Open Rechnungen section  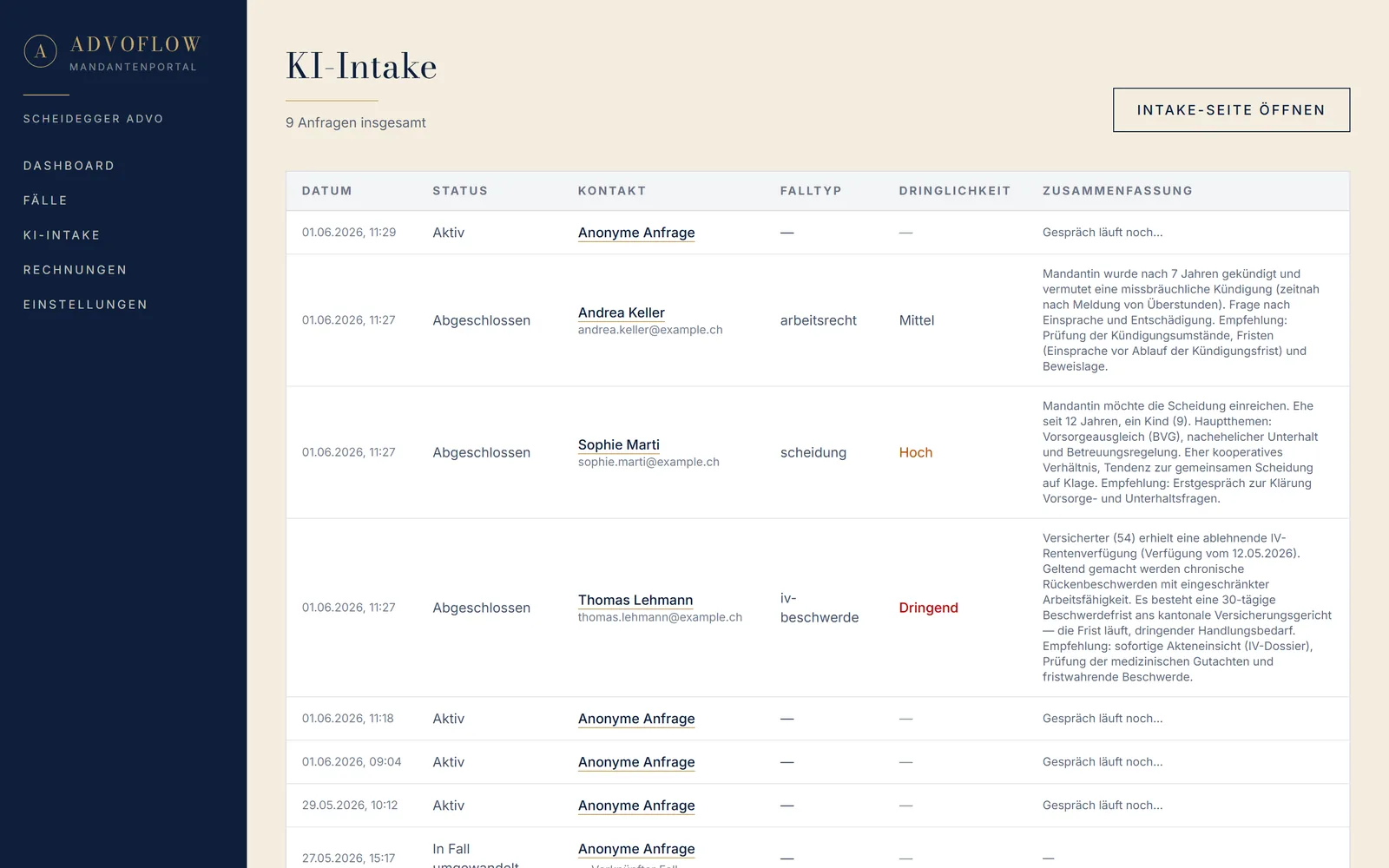76,270
